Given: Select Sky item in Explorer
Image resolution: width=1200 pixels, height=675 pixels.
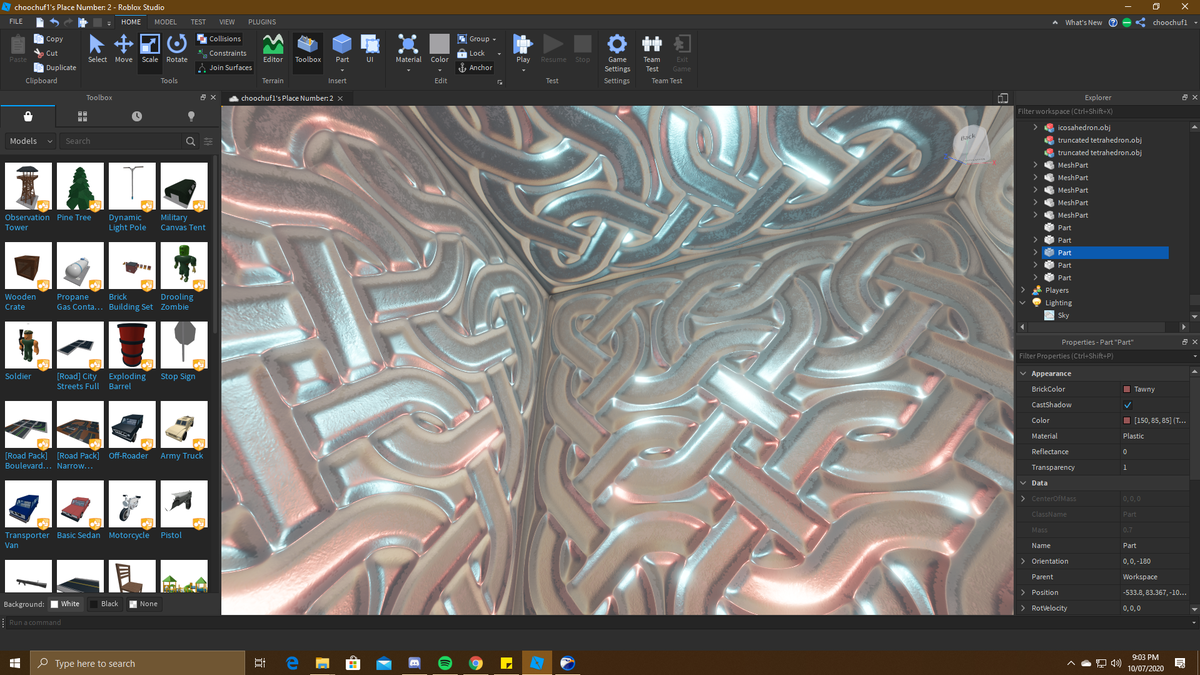Looking at the screenshot, I should pos(1063,315).
